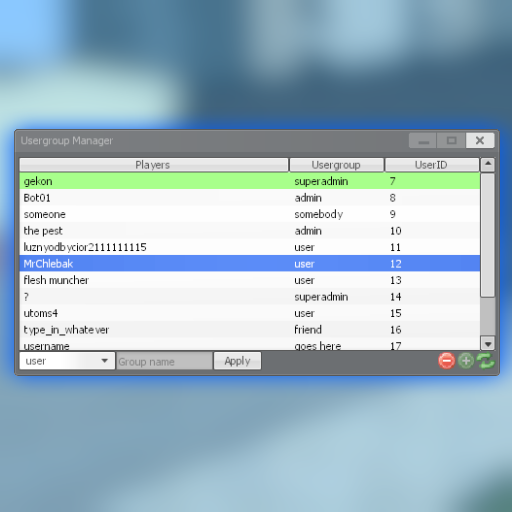This screenshot has height=512, width=512.
Task: Click the somebody usergroup cell
Action: click(319, 214)
